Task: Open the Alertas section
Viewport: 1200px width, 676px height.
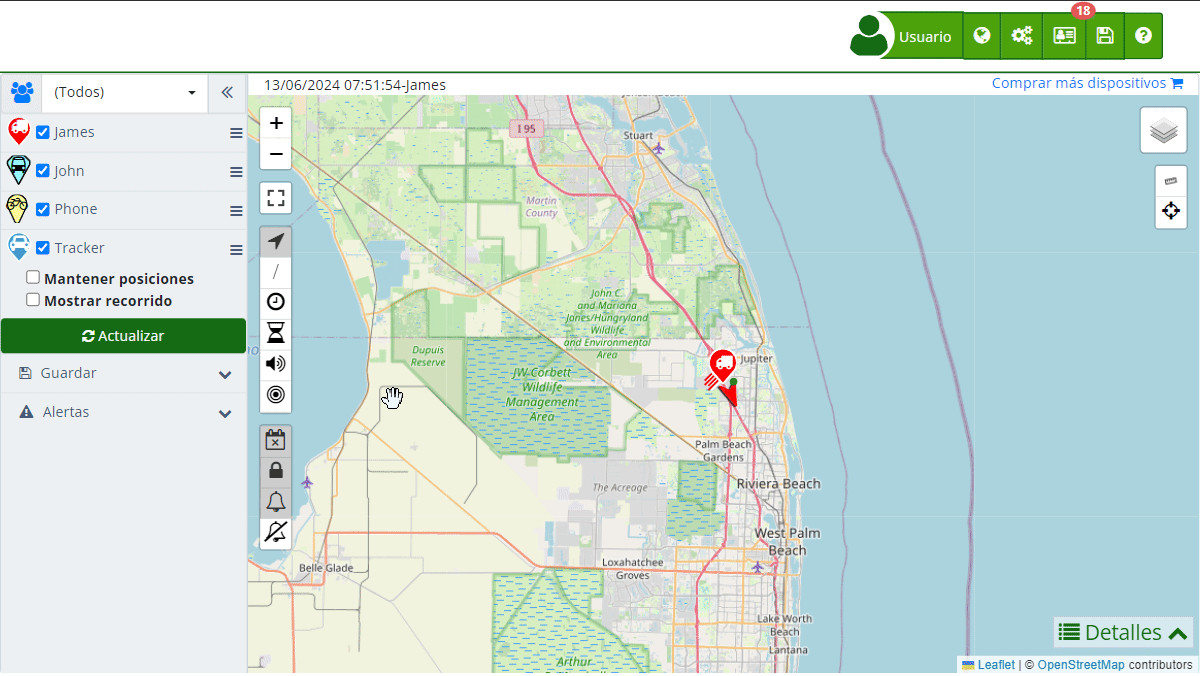Action: 123,412
